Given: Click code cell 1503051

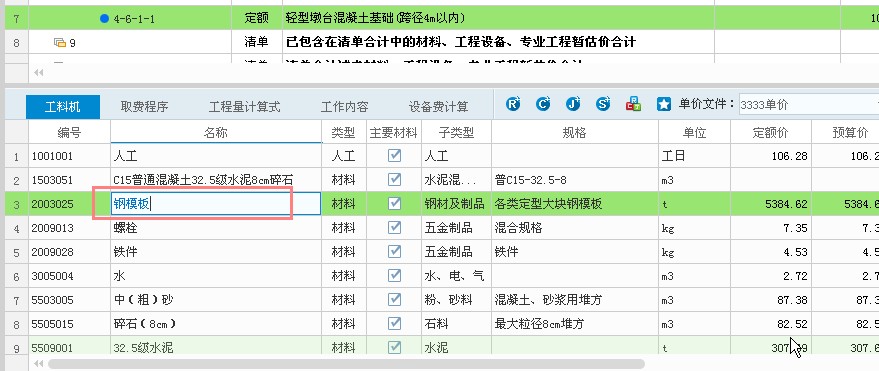Looking at the screenshot, I should pyautogui.click(x=69, y=179).
